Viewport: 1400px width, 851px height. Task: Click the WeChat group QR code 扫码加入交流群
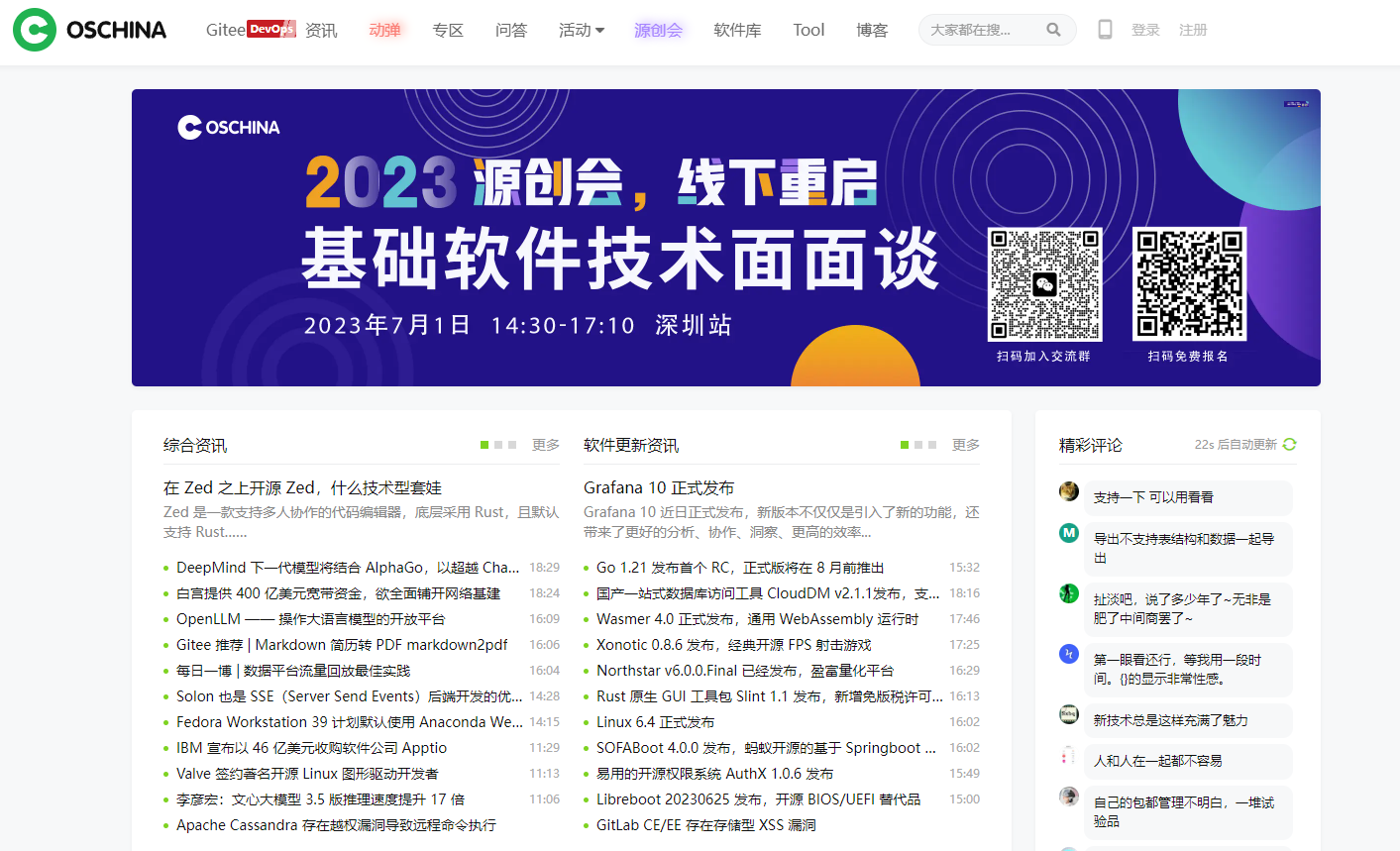pos(1044,284)
